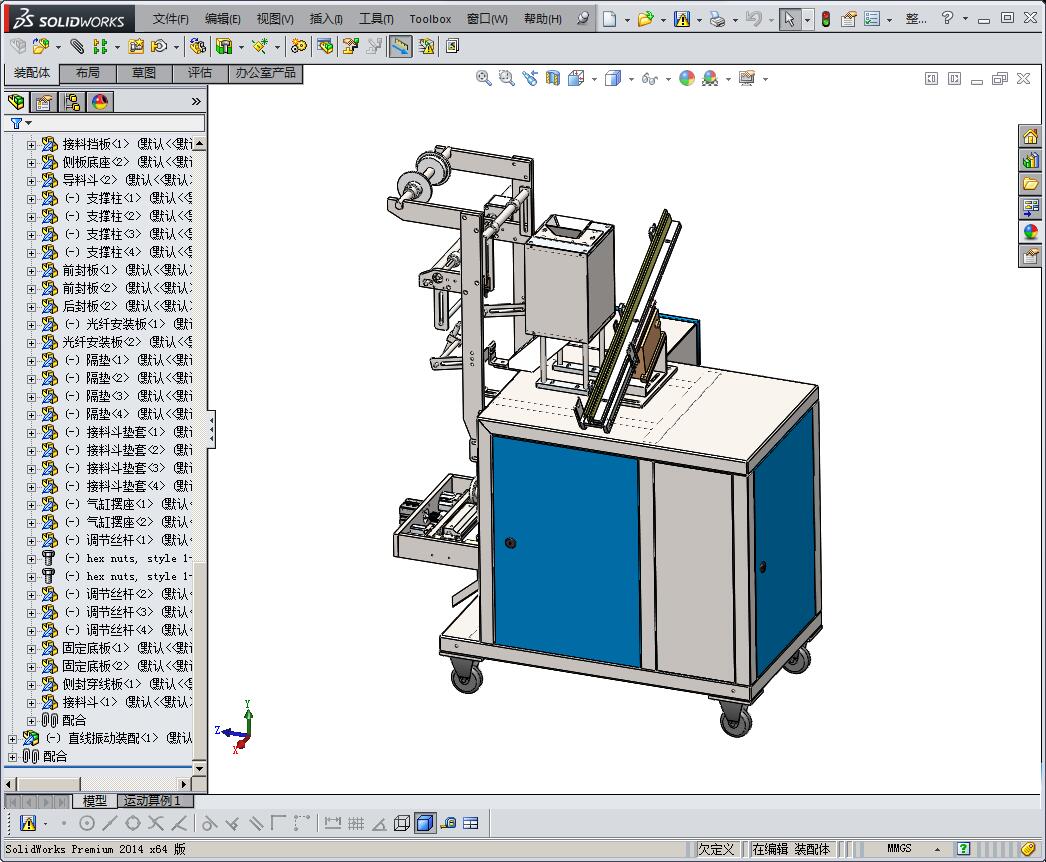Open the File Explorer folder task pane tab
The image size is (1046, 862).
1031,184
